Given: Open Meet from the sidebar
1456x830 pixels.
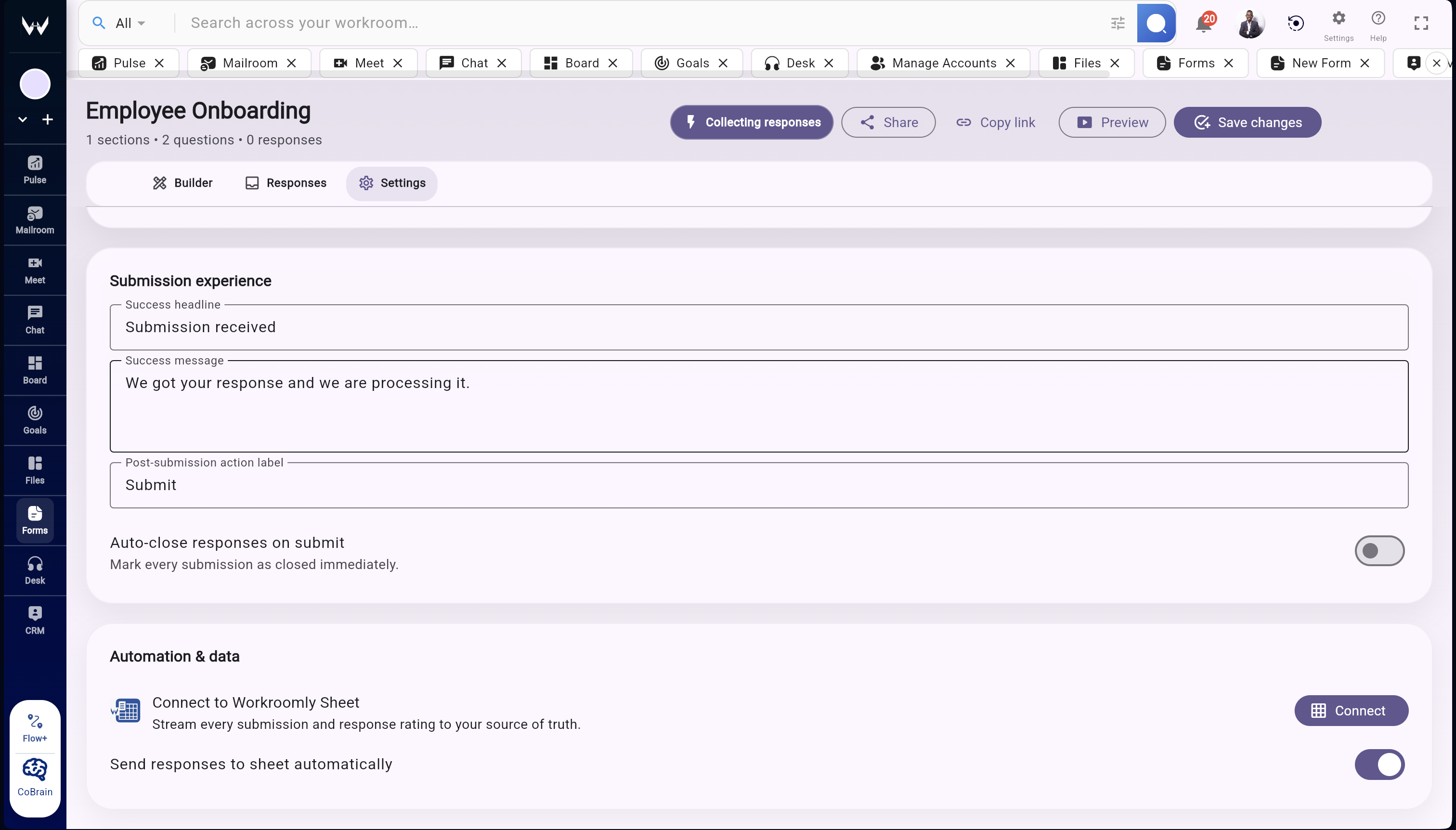Looking at the screenshot, I should [x=34, y=270].
